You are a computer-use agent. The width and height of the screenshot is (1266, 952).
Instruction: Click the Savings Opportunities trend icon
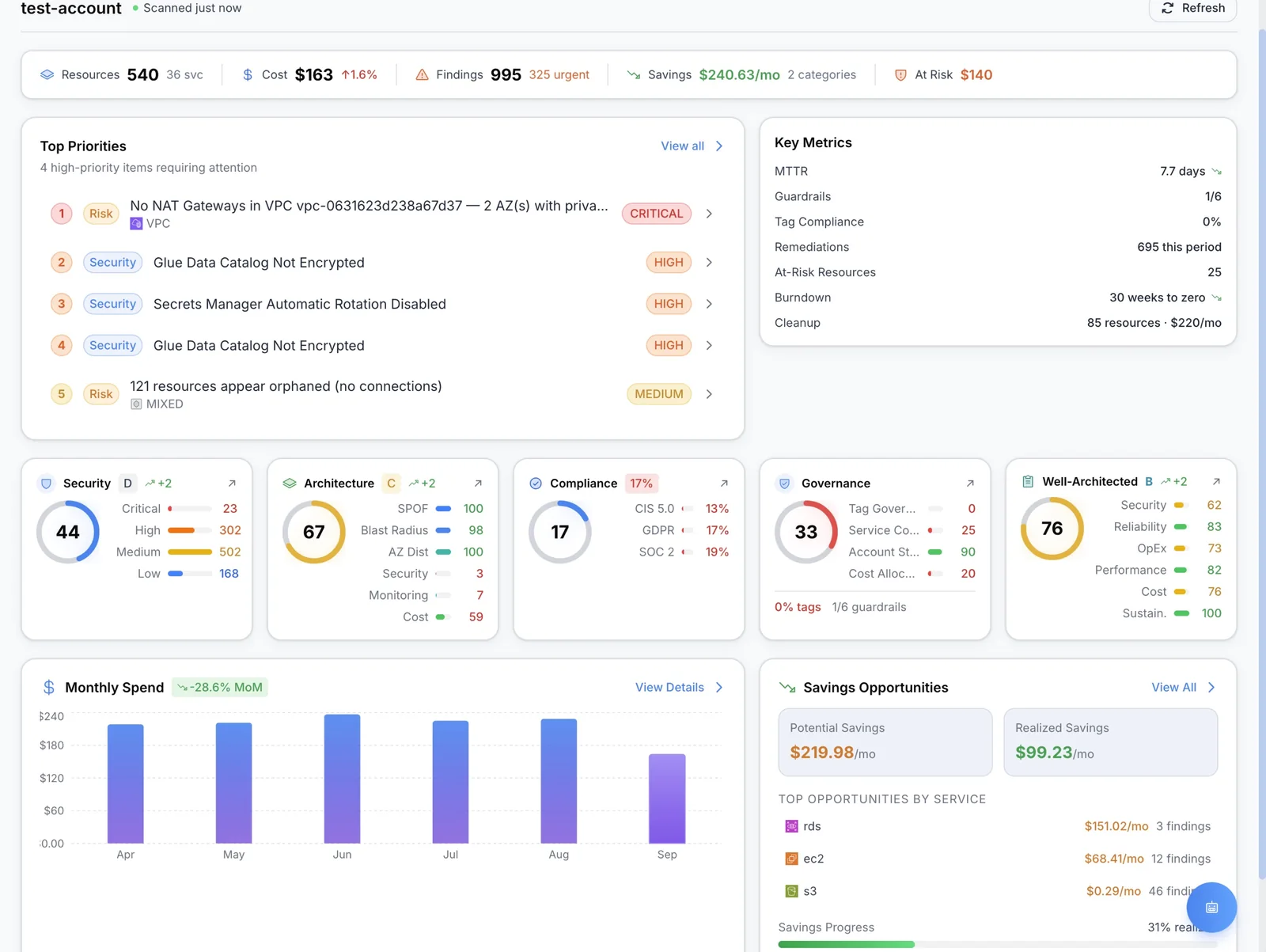tap(787, 688)
